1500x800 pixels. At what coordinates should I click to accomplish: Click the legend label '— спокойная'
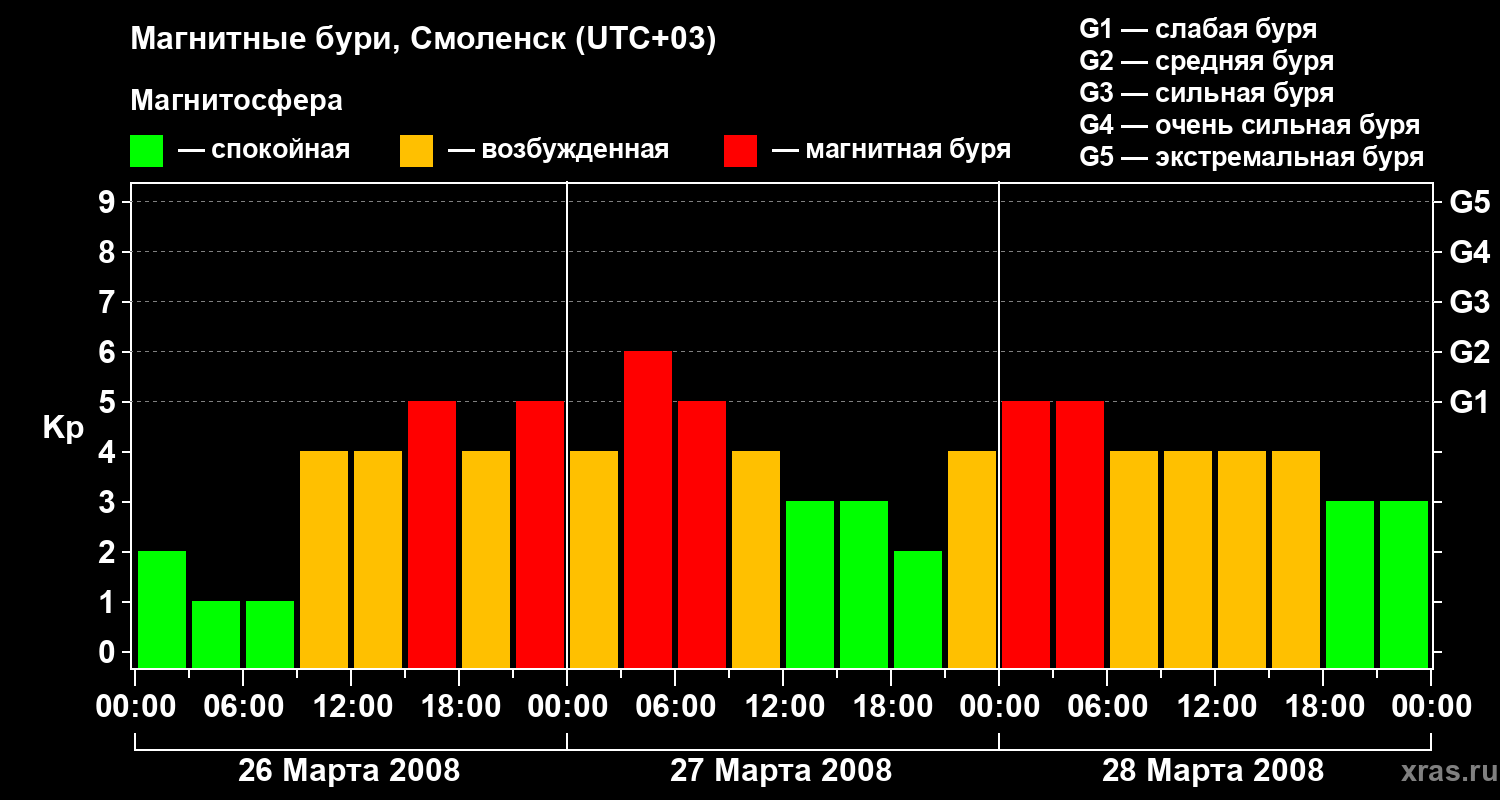coord(264,151)
